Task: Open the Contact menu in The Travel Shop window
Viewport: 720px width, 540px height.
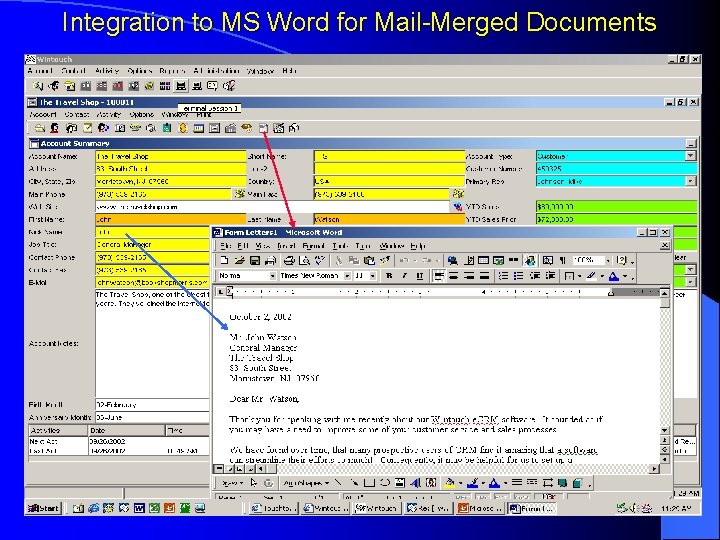Action: click(76, 114)
